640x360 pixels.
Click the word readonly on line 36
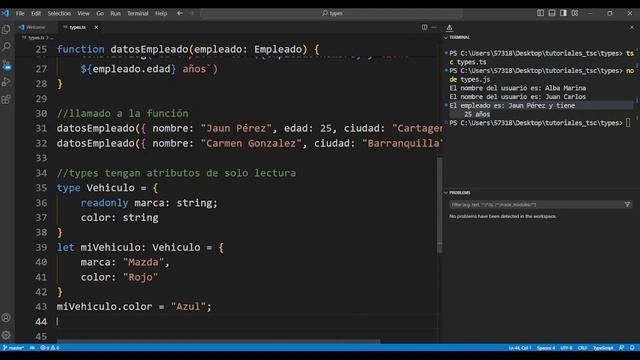(x=104, y=203)
